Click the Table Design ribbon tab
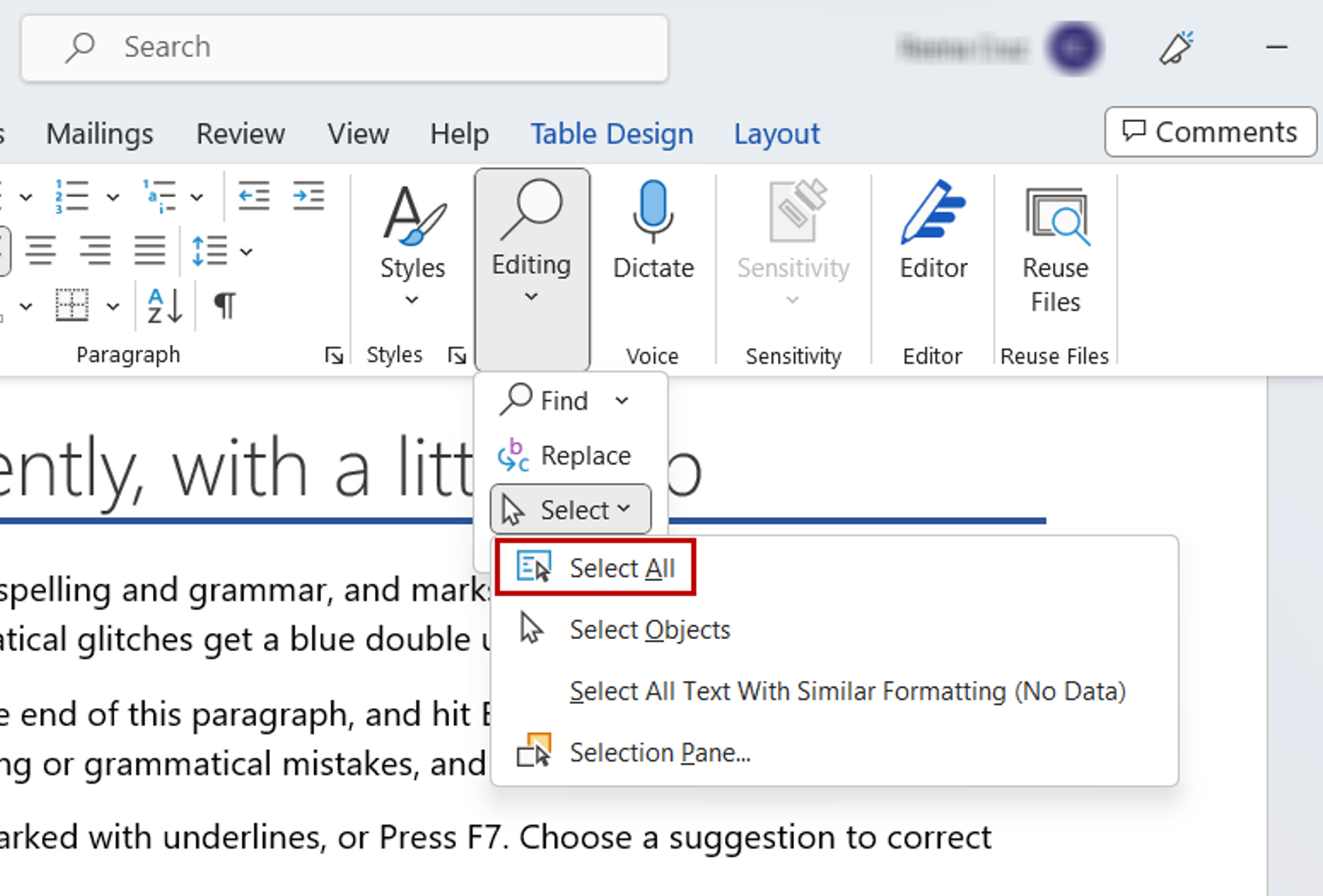Viewport: 1323px width, 896px height. click(x=612, y=131)
